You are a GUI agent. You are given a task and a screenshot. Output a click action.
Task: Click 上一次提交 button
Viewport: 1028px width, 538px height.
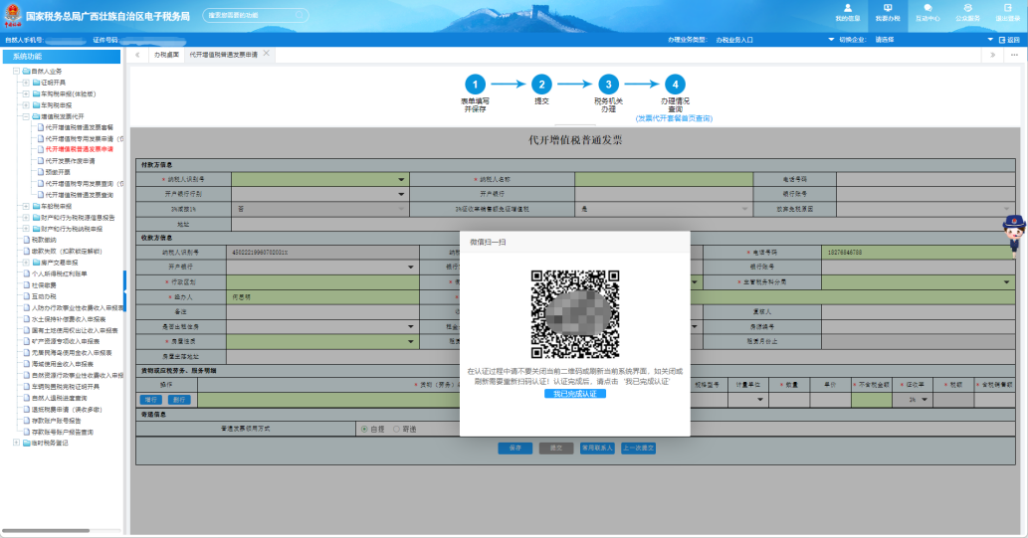click(639, 448)
